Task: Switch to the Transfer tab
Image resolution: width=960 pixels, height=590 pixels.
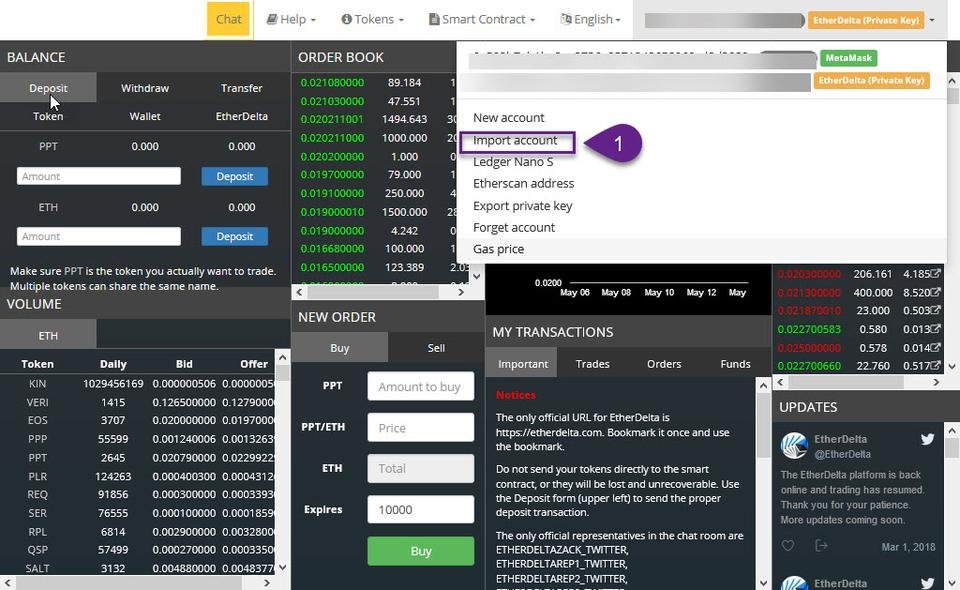Action: pyautogui.click(x=242, y=88)
